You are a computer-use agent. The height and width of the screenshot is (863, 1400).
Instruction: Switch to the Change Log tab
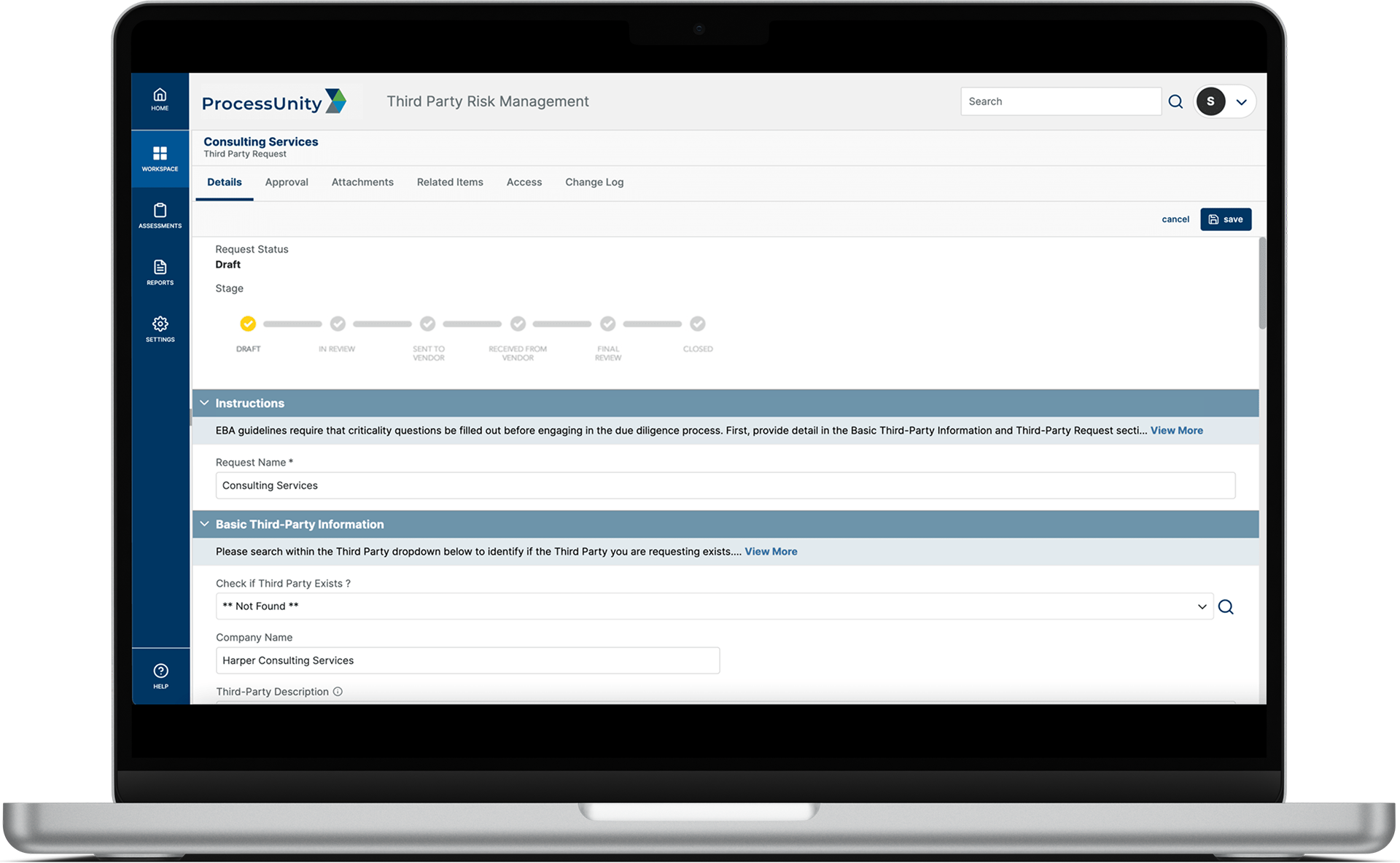[x=594, y=182]
